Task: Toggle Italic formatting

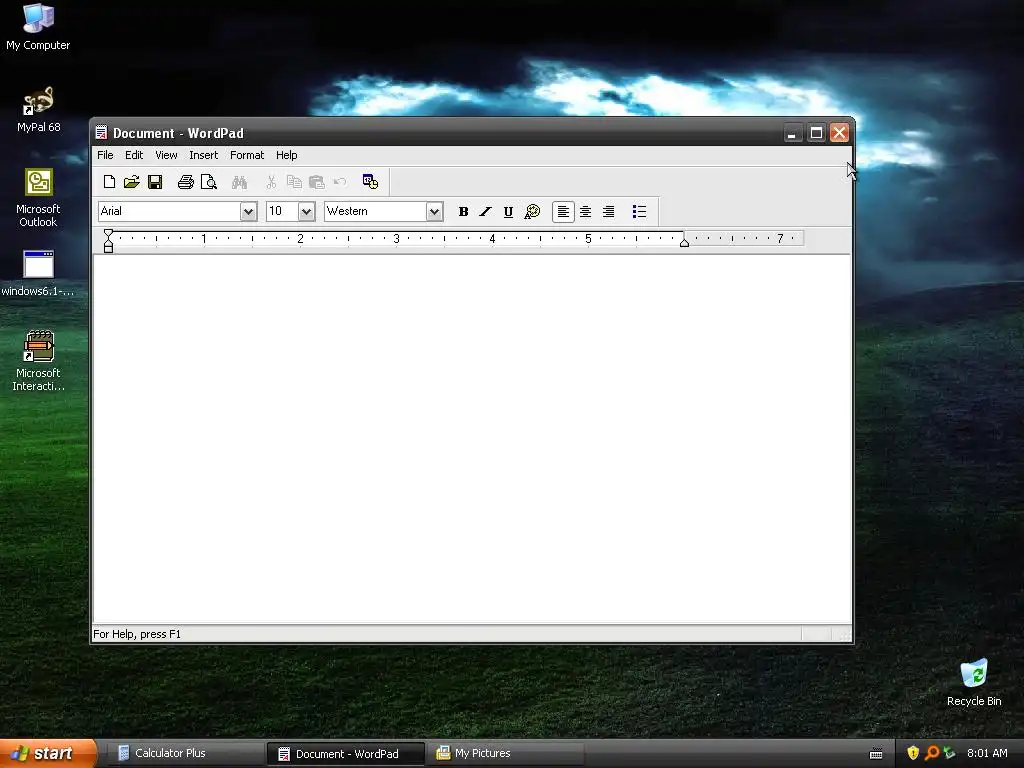Action: pos(485,212)
